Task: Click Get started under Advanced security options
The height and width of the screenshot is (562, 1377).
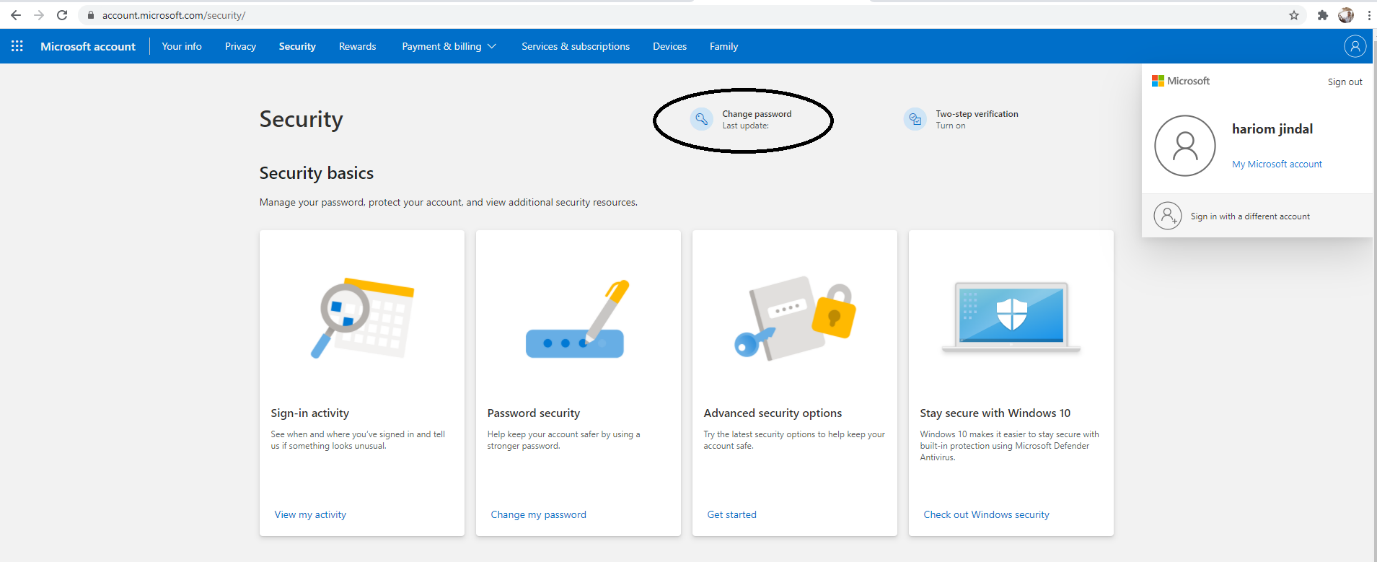Action: tap(731, 515)
